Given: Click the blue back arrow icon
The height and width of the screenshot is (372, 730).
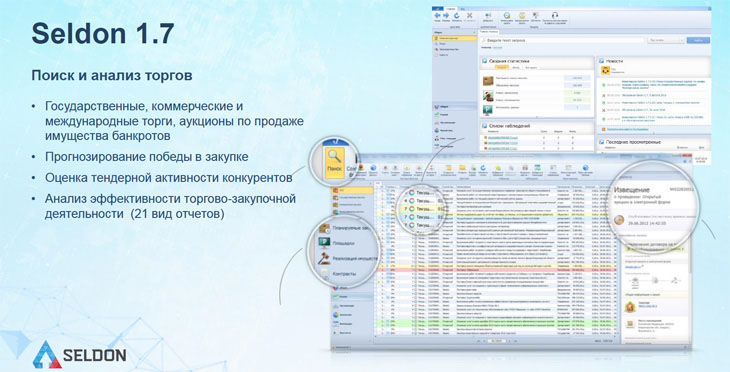Looking at the screenshot, I should coord(438,16).
